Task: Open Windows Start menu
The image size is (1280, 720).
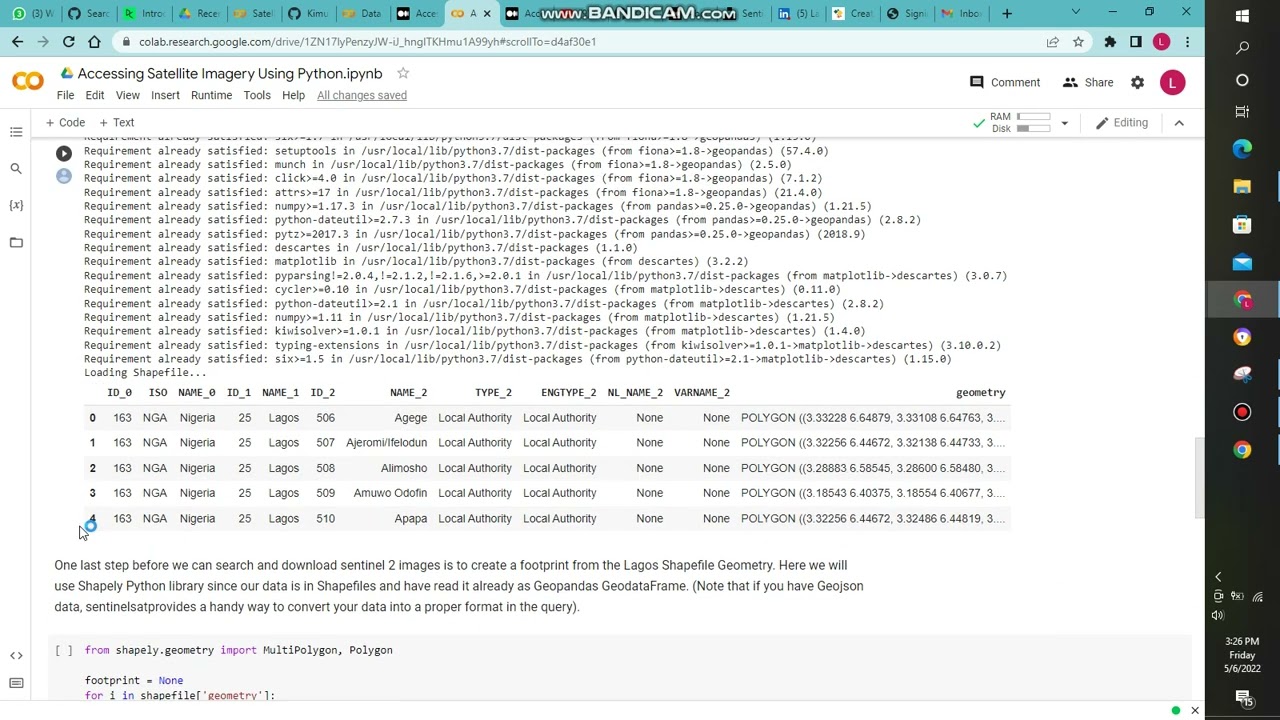Action: (x=1242, y=16)
